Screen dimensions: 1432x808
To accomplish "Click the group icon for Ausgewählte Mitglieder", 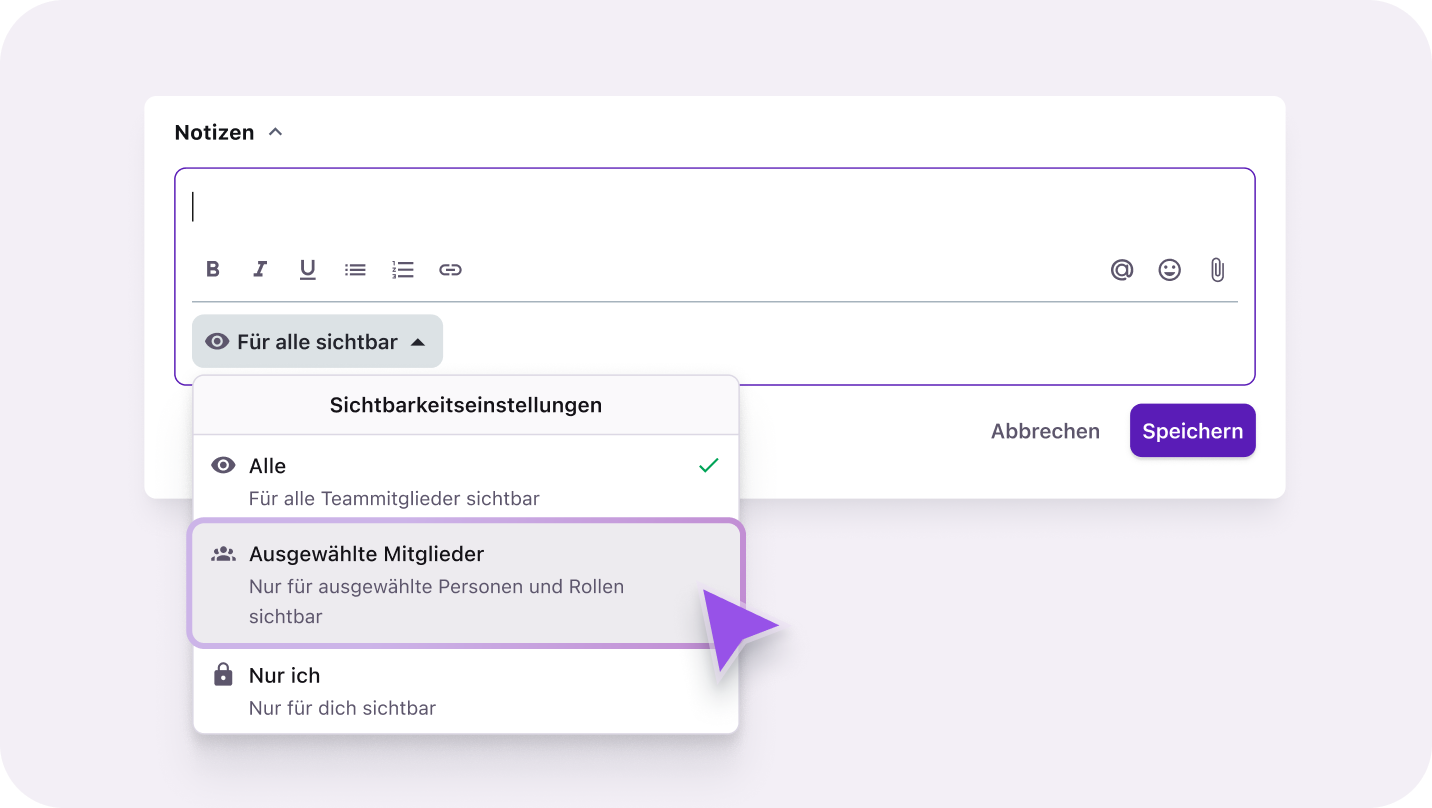I will point(223,554).
